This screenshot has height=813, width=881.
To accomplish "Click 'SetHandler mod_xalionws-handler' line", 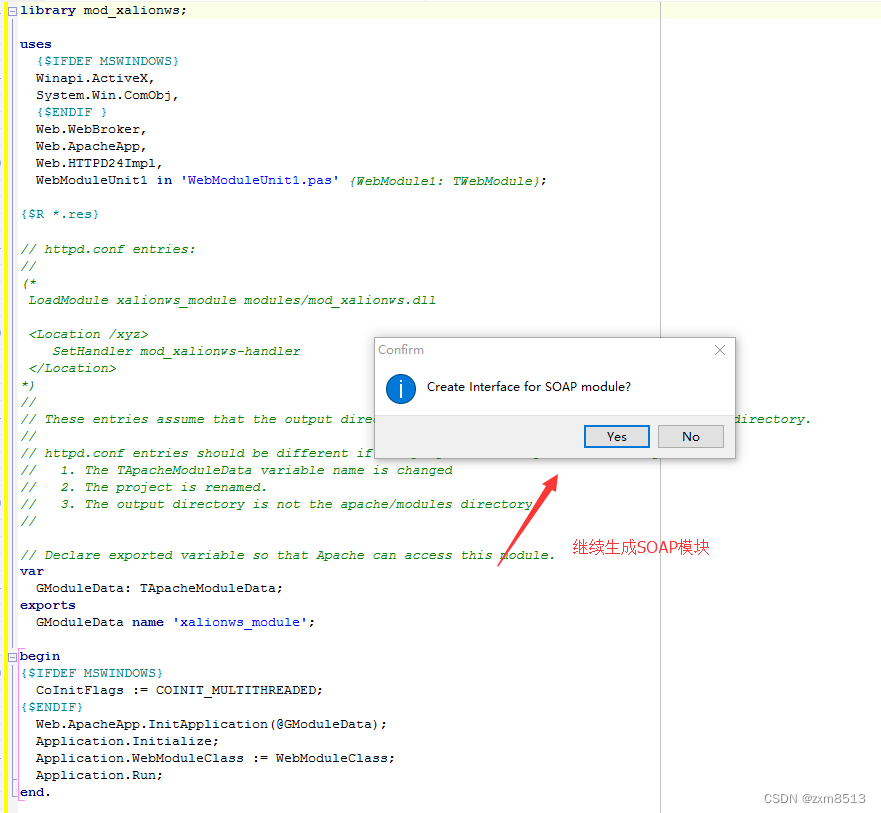I will coord(176,351).
